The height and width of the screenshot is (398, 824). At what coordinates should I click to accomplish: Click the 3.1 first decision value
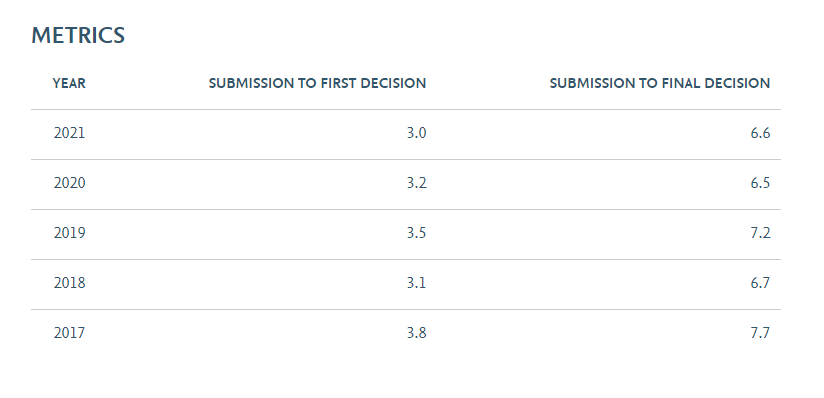tap(416, 283)
